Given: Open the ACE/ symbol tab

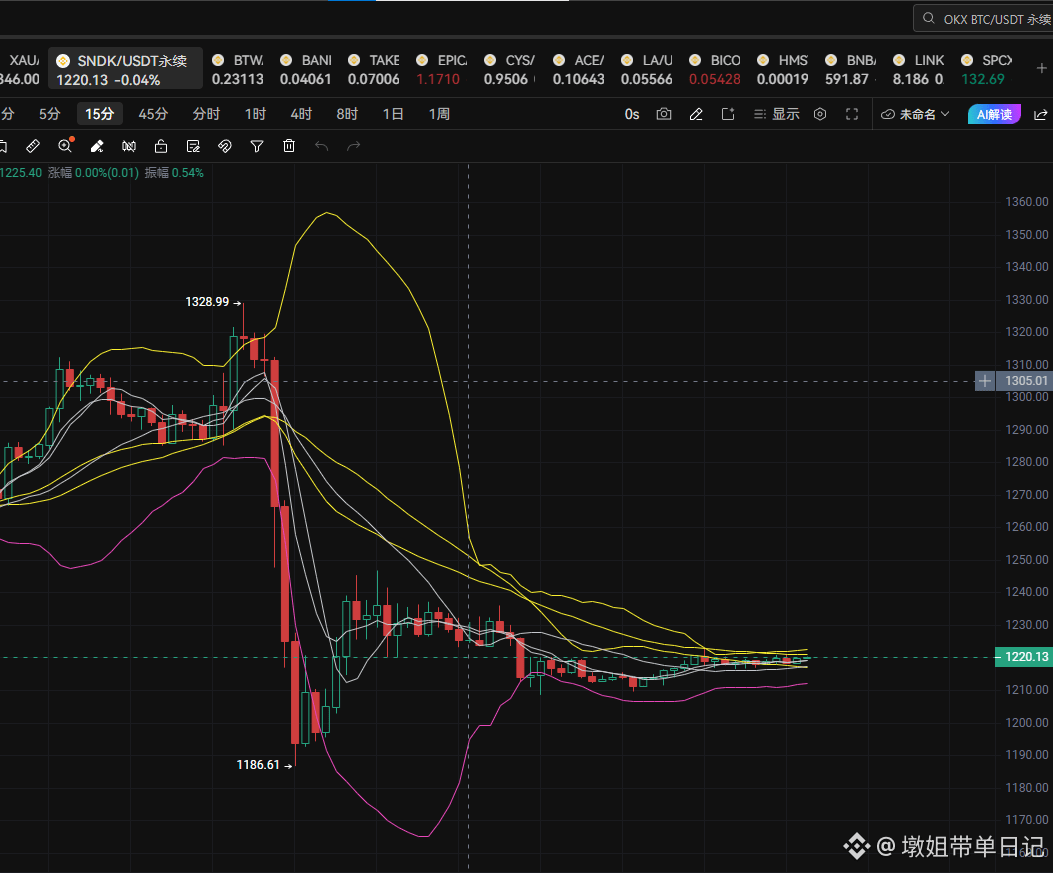Looking at the screenshot, I should coord(578,68).
